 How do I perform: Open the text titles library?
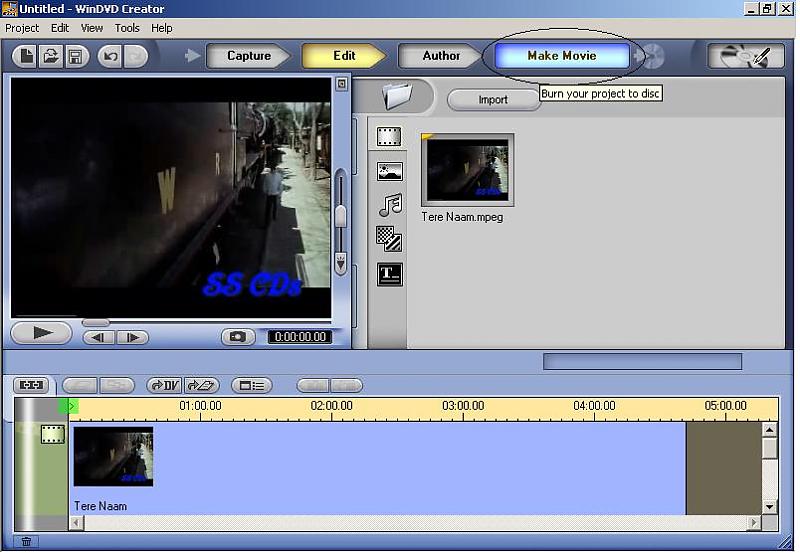[390, 274]
